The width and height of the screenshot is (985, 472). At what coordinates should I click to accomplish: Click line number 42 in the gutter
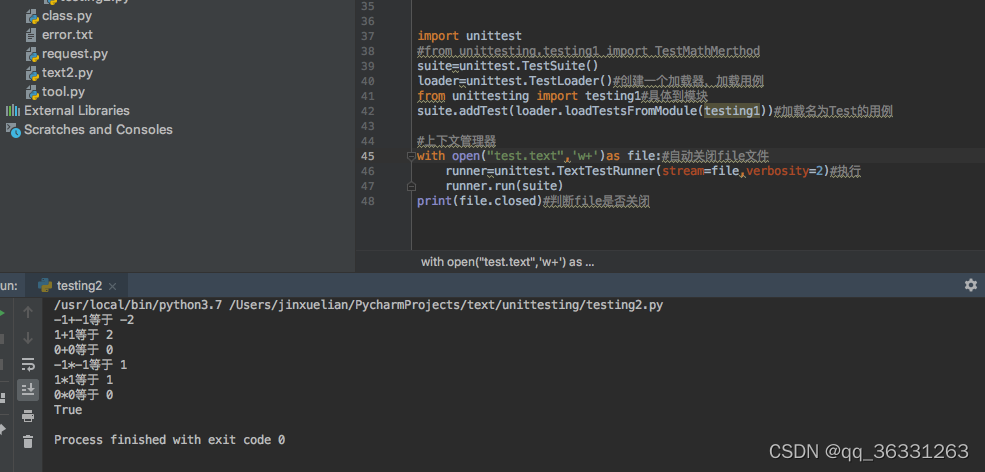point(368,111)
